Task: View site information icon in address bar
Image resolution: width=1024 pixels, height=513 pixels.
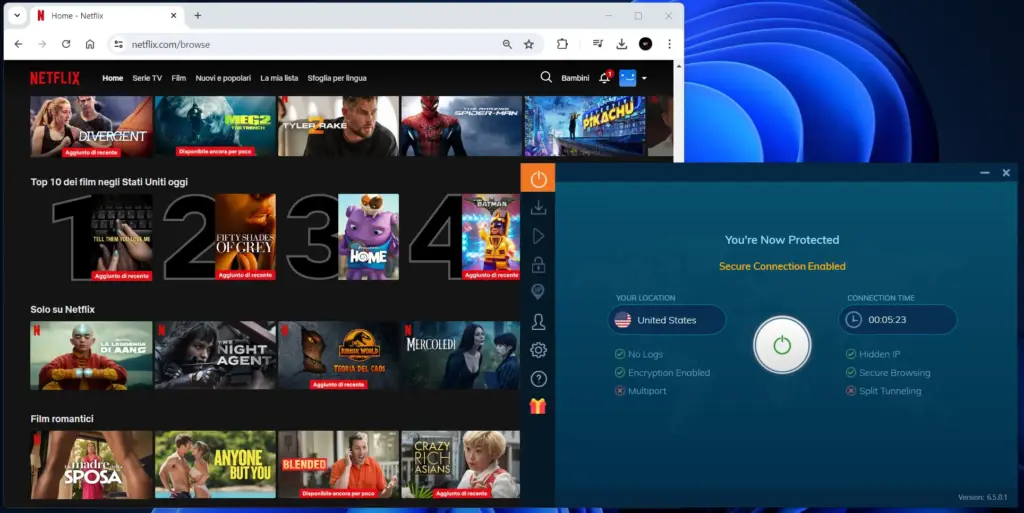Action: click(118, 44)
